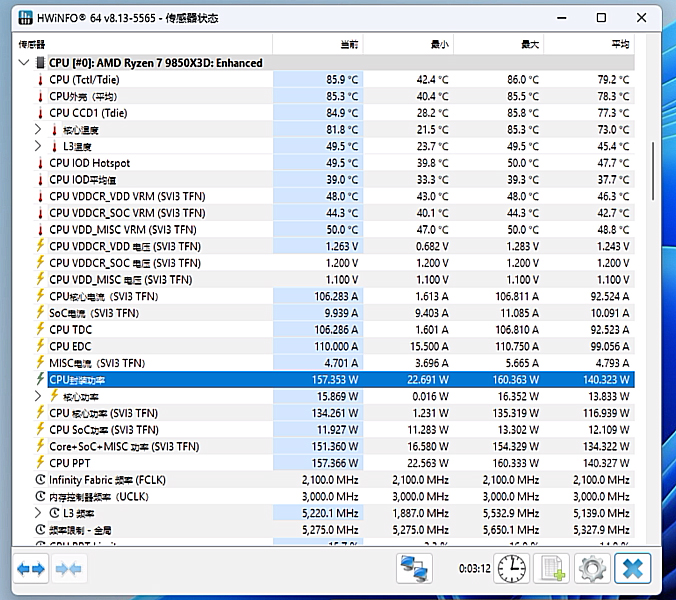Close sensors with the blue X button
The image size is (676, 600).
click(x=632, y=568)
